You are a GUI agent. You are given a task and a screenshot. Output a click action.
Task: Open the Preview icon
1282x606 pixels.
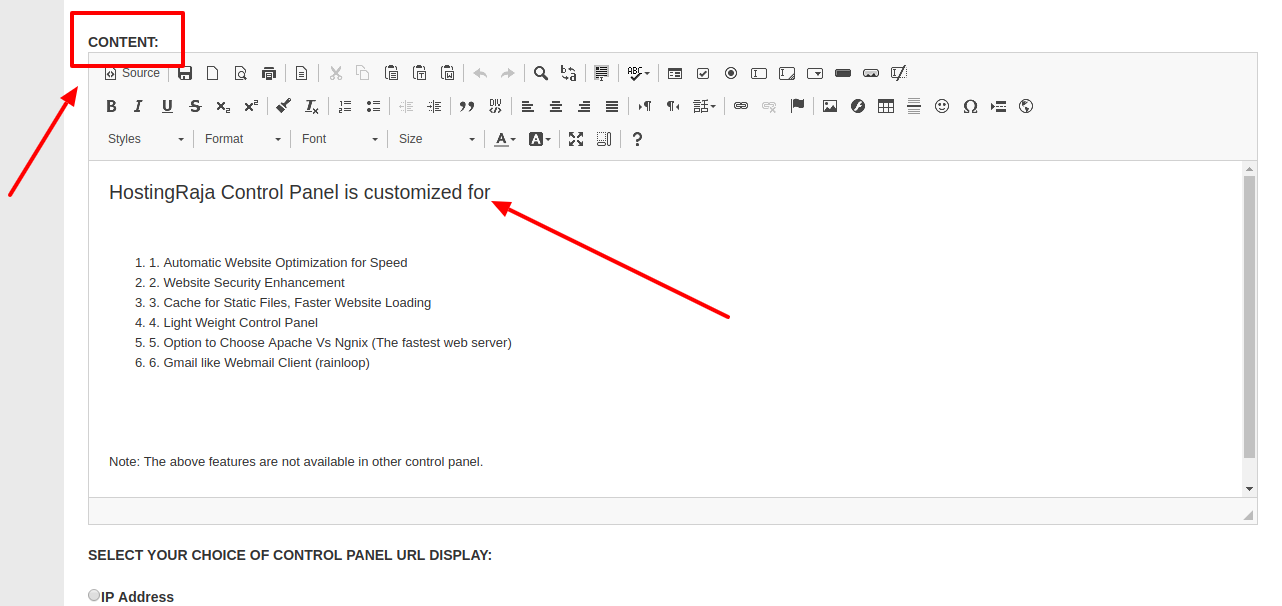tap(241, 73)
